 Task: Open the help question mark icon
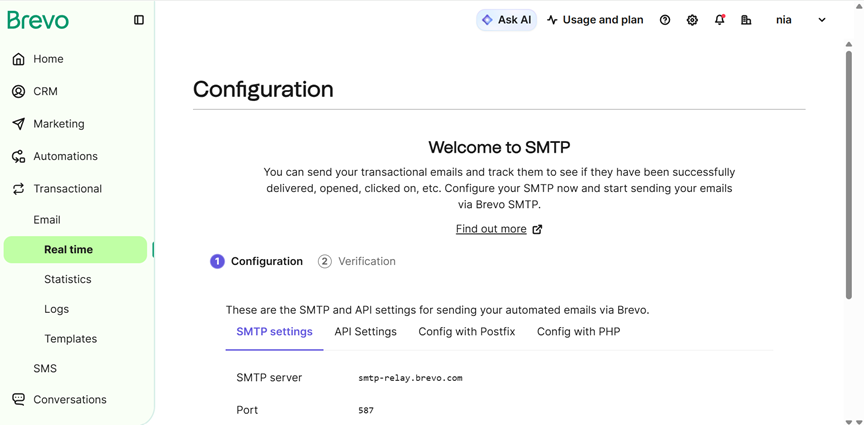[665, 20]
